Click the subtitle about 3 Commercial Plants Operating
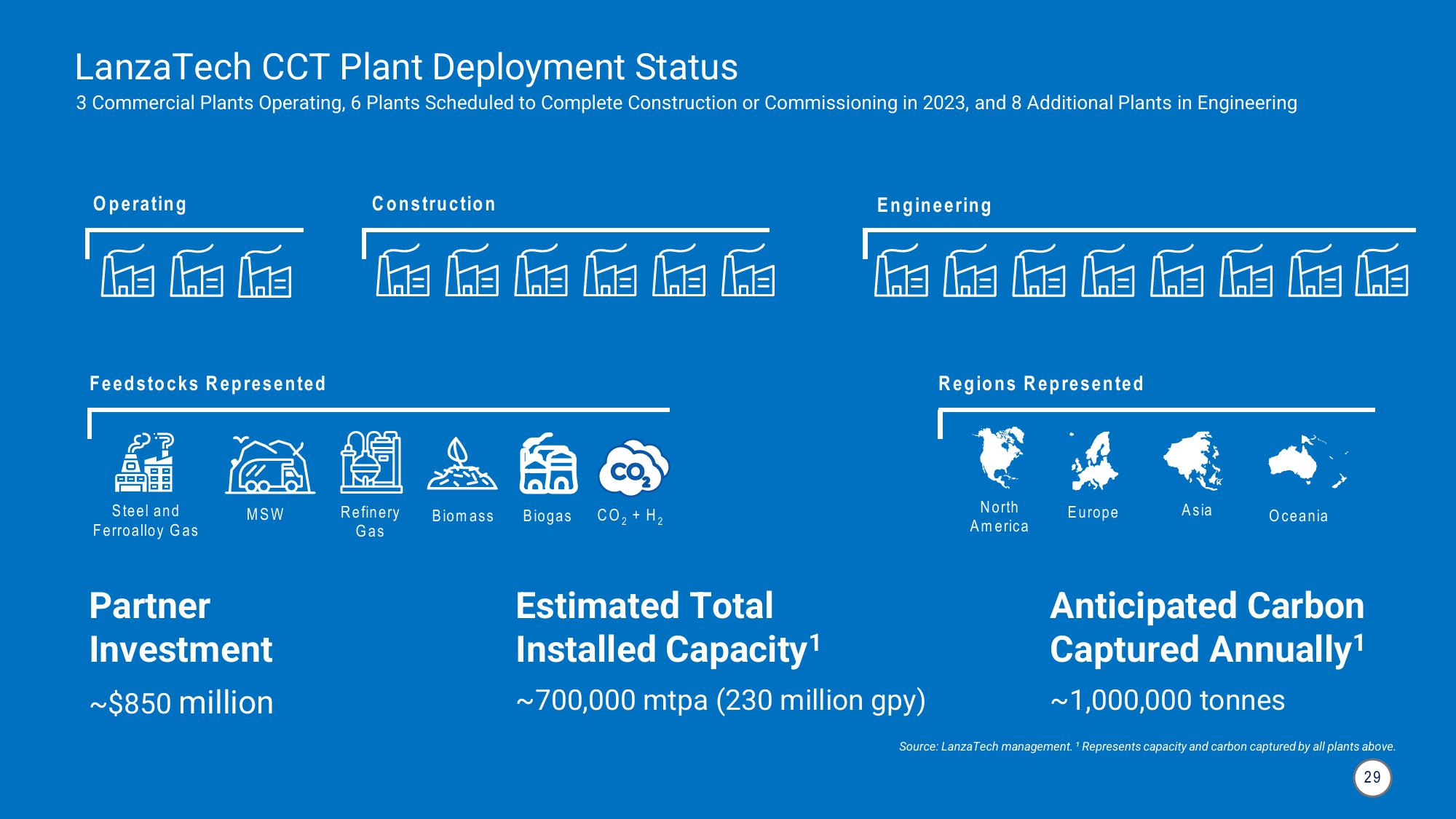Image resolution: width=1456 pixels, height=819 pixels. [x=687, y=103]
